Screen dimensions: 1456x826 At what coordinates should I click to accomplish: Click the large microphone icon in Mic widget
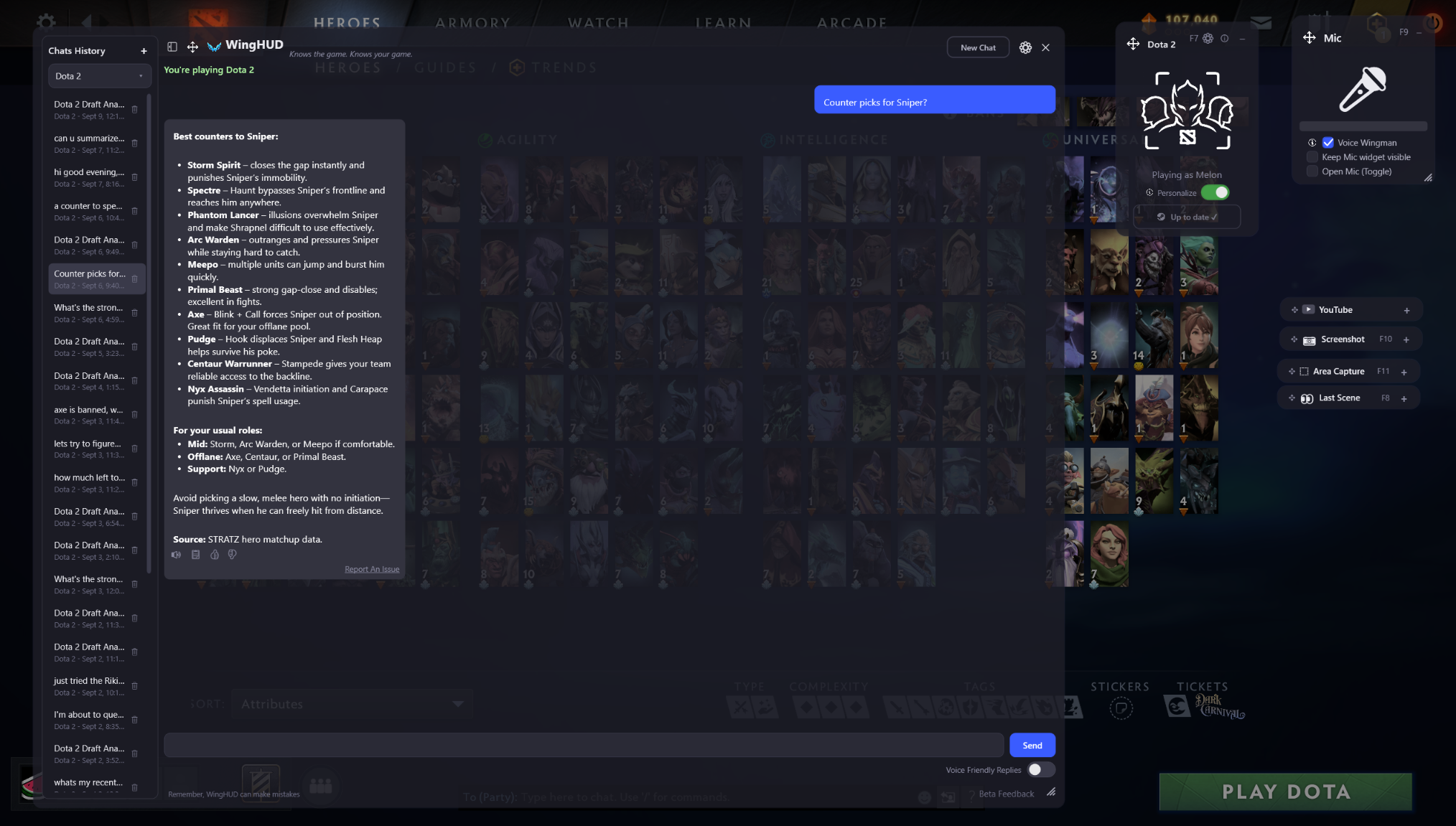(x=1363, y=89)
